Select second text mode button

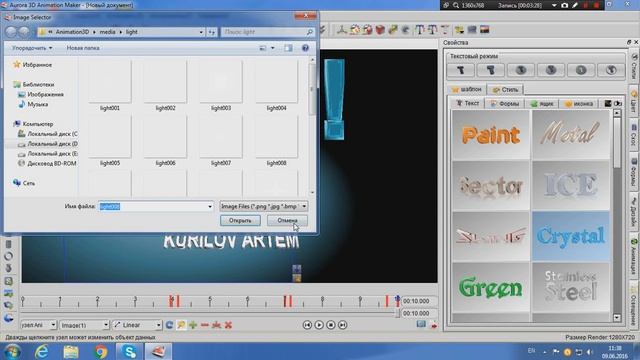point(491,70)
